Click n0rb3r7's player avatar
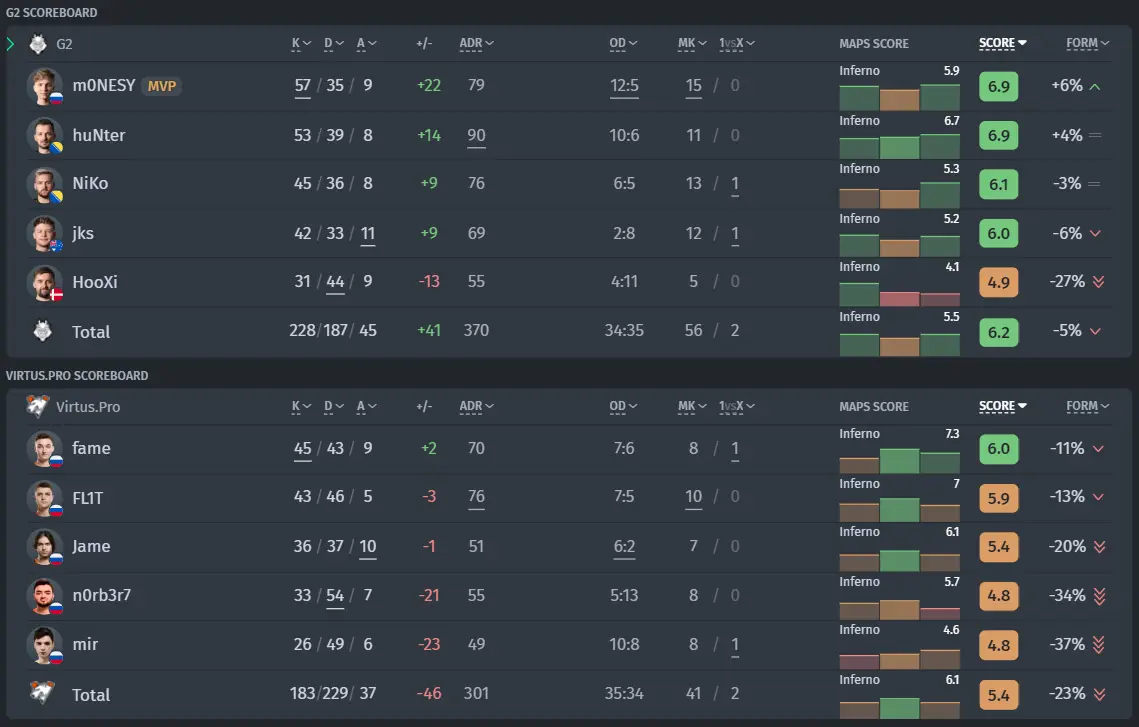Screen dimensions: 1139x727 coord(44,596)
